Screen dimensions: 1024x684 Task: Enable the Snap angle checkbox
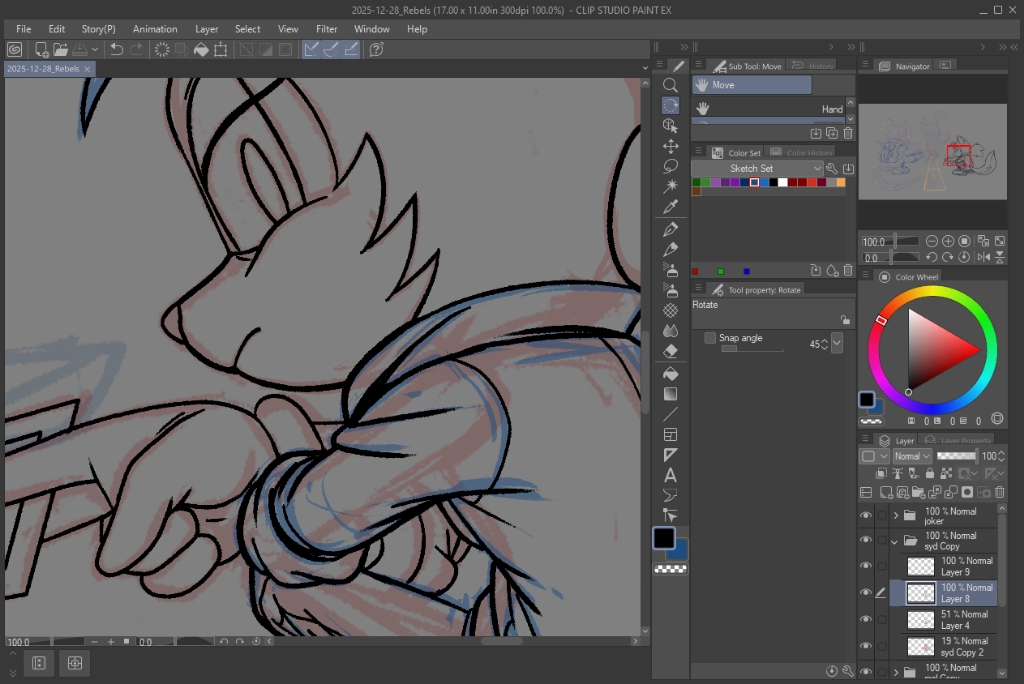(x=710, y=338)
